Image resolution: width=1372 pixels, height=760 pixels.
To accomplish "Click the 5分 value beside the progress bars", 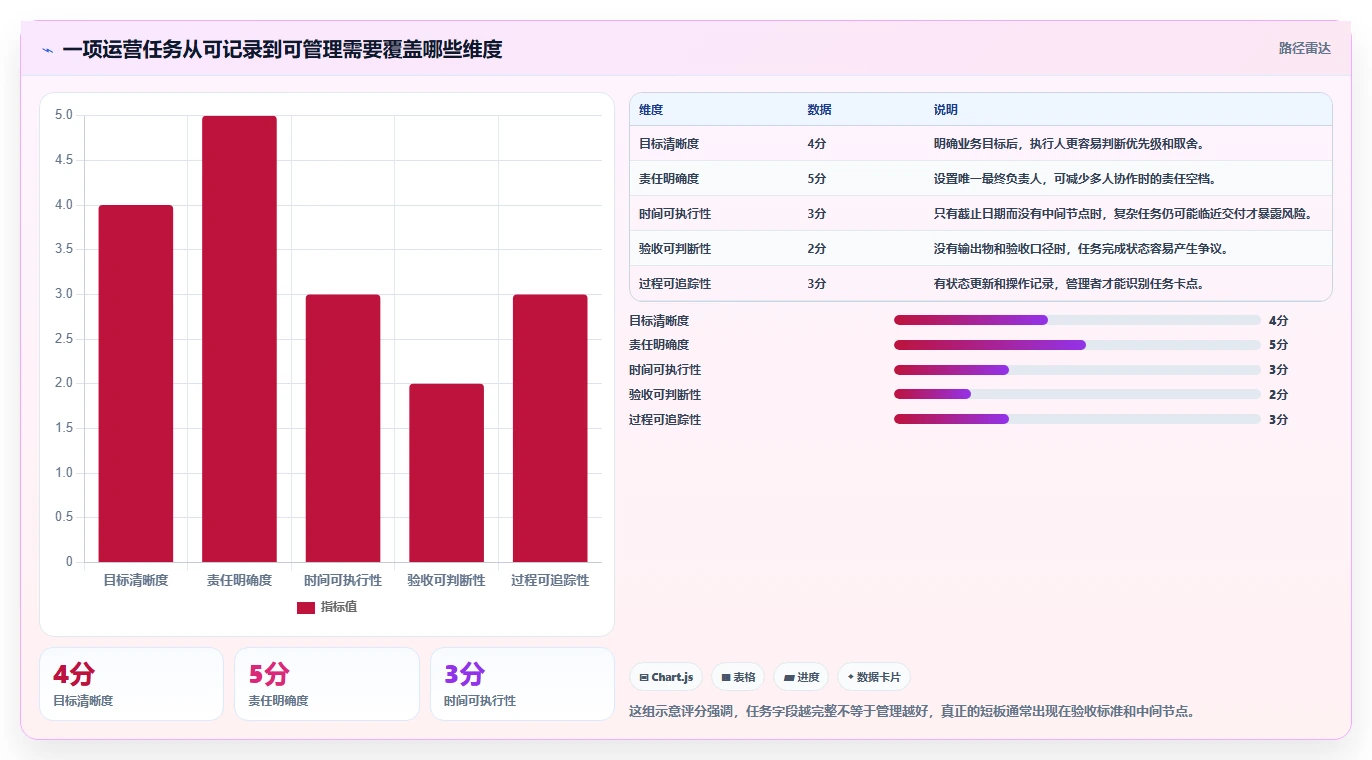I will pos(1278,345).
